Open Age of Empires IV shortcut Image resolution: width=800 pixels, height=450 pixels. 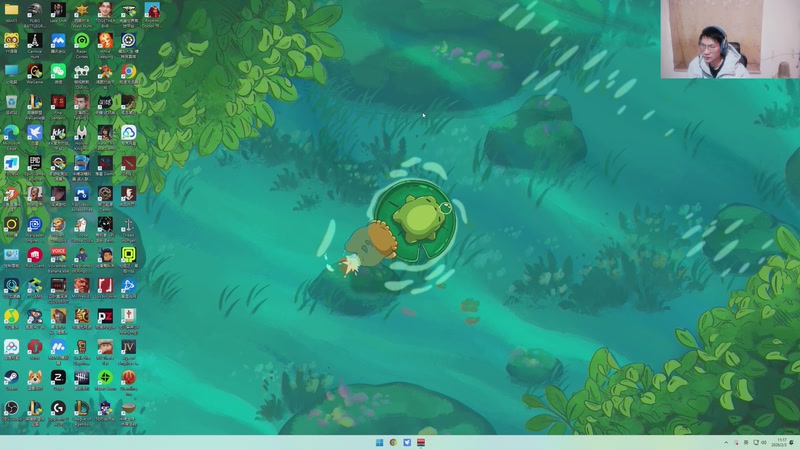[129, 346]
